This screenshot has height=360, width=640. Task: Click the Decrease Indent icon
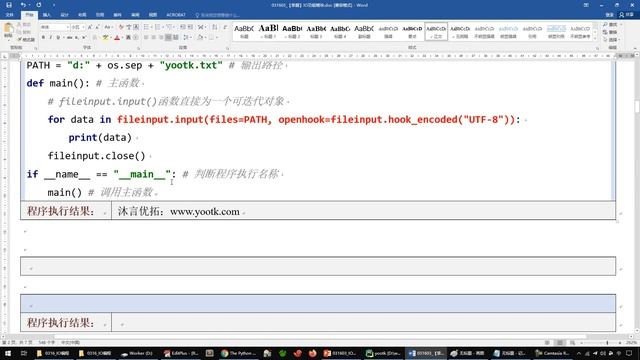click(x=183, y=27)
